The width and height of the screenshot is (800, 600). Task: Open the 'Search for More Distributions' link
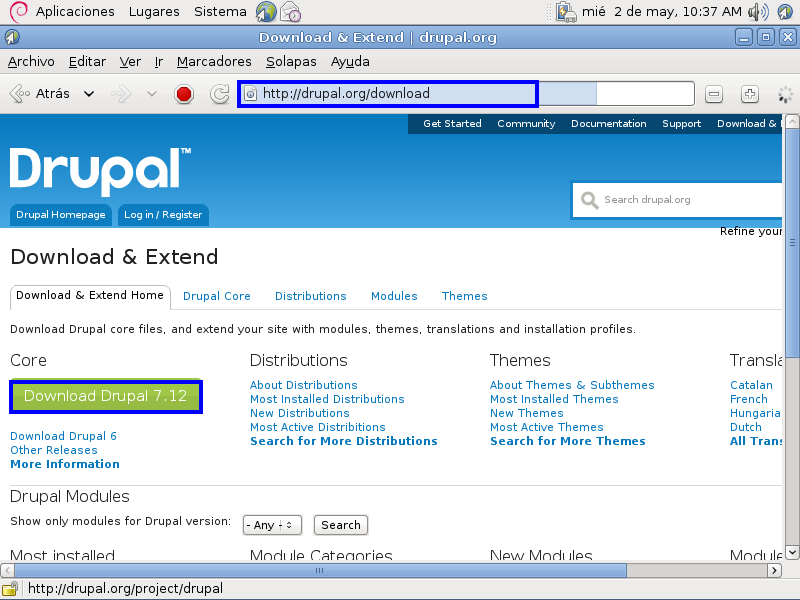pyautogui.click(x=343, y=441)
